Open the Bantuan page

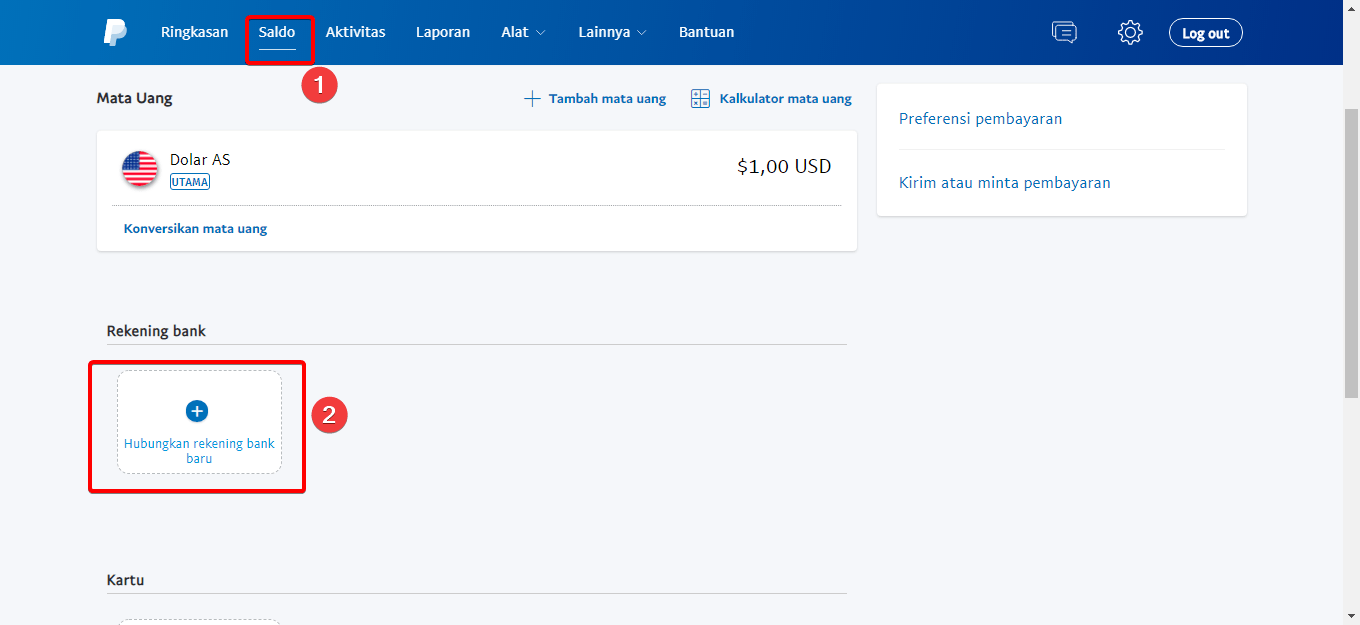click(706, 32)
